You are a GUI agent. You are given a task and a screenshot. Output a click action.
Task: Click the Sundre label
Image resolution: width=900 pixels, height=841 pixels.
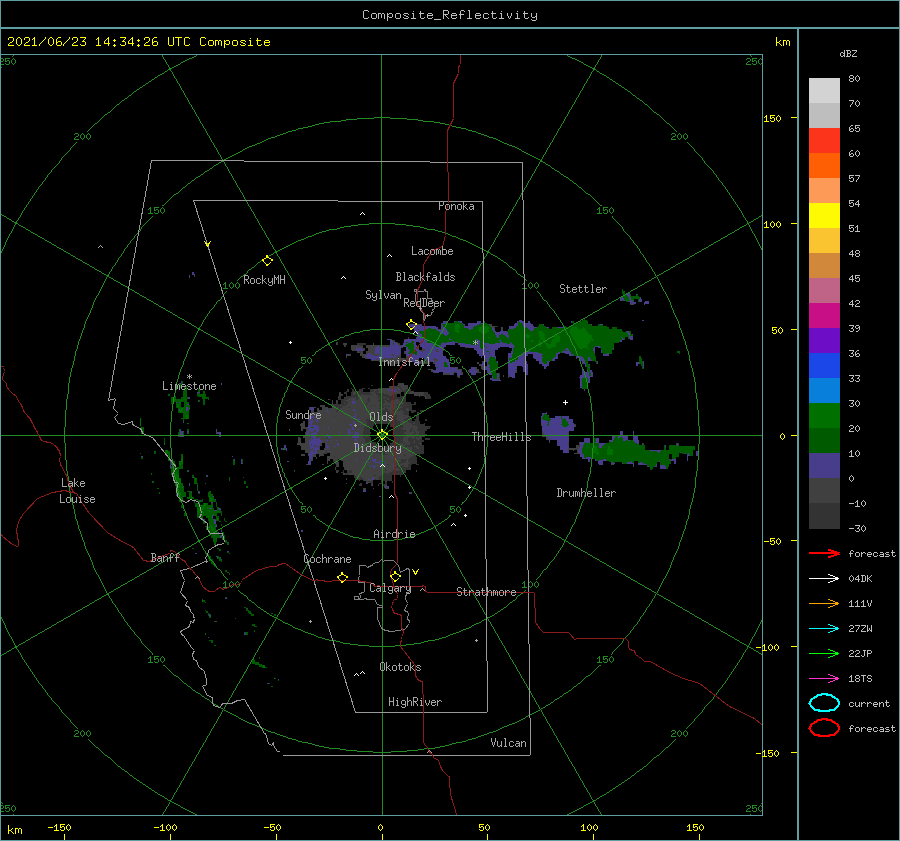coord(303,414)
